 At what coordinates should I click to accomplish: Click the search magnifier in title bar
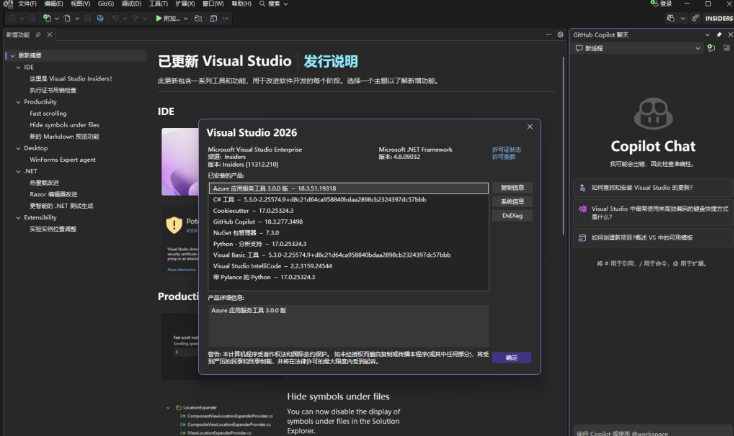(262, 4)
